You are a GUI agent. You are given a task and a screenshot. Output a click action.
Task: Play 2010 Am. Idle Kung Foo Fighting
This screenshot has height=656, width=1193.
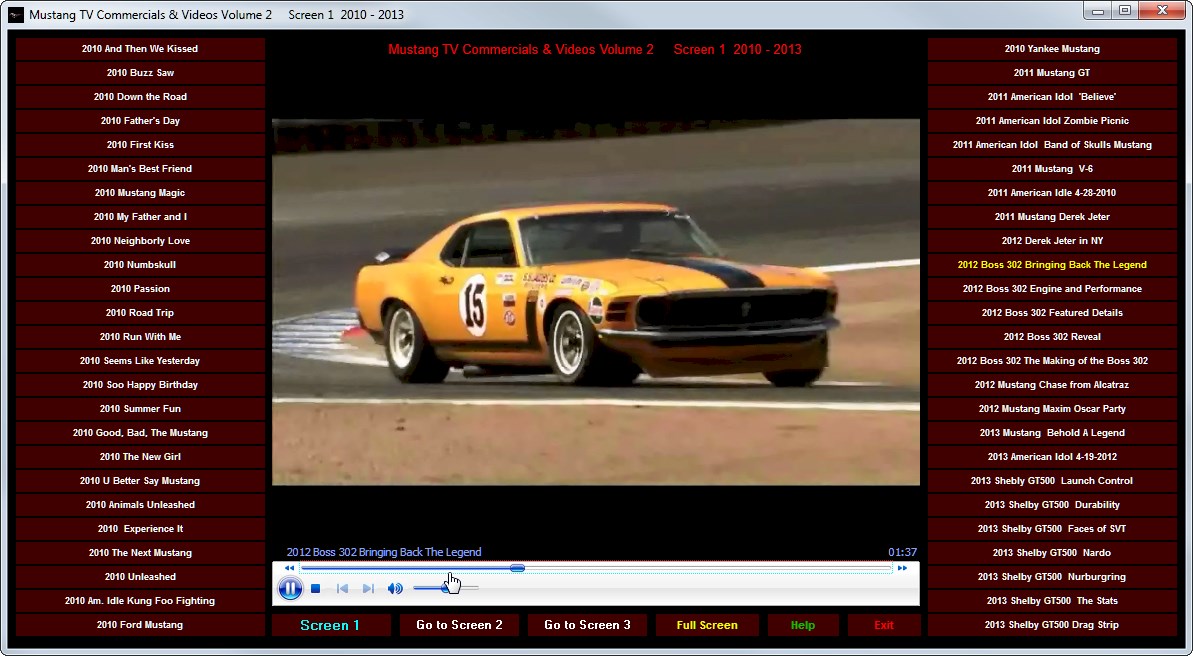[140, 600]
